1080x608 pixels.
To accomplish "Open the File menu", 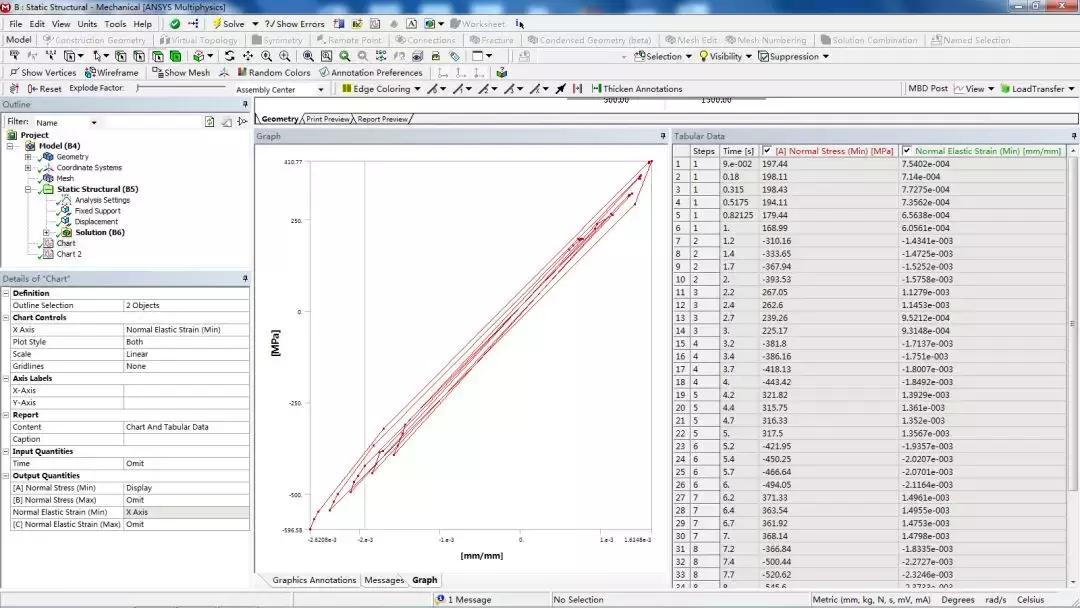I will 16,23.
